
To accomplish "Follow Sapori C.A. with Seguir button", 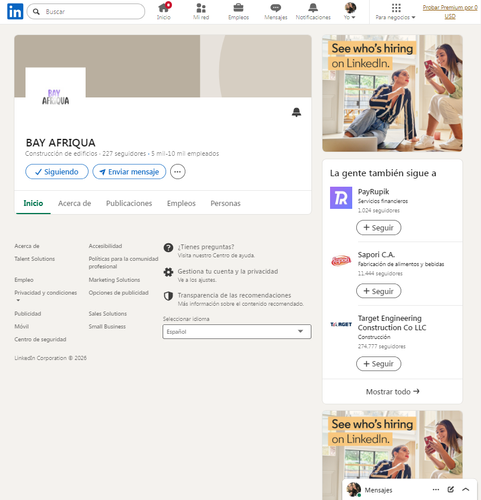I will 378,291.
